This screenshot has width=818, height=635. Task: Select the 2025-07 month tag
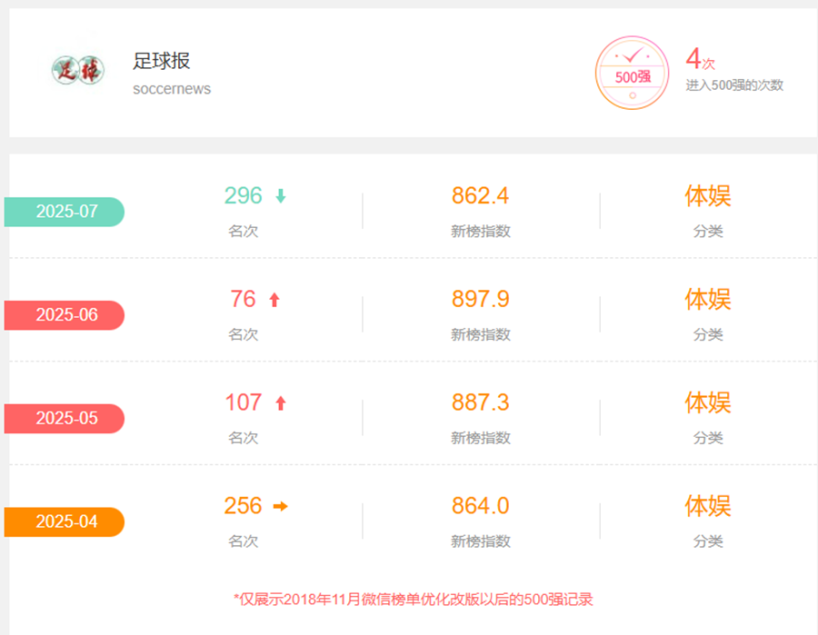[x=65, y=212]
